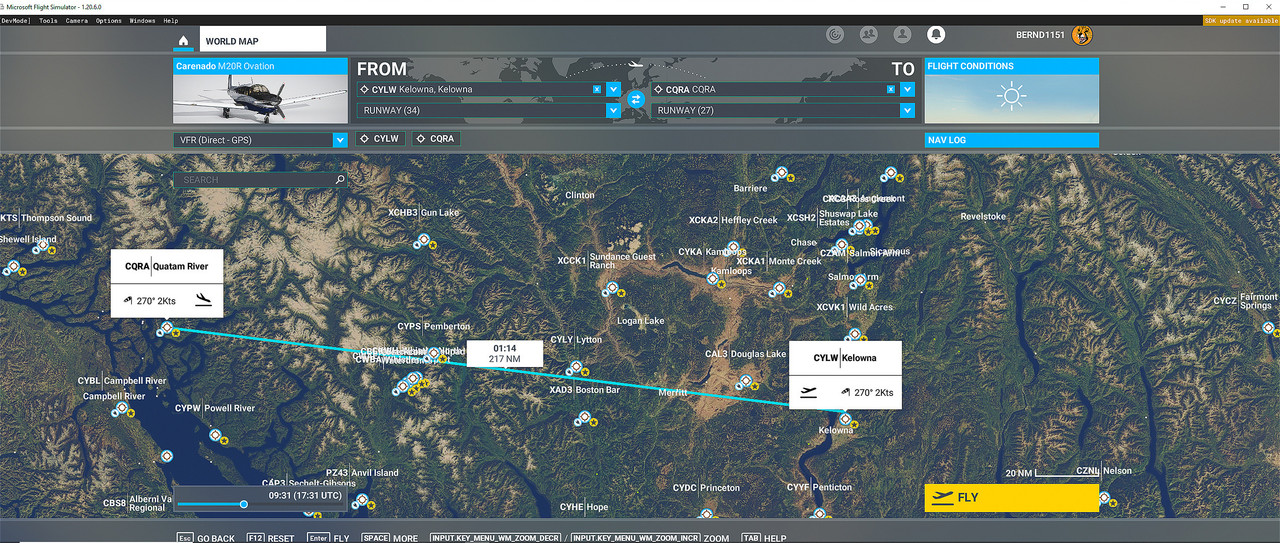1280x543 pixels.
Task: Open the player profile icon
Action: (903, 35)
